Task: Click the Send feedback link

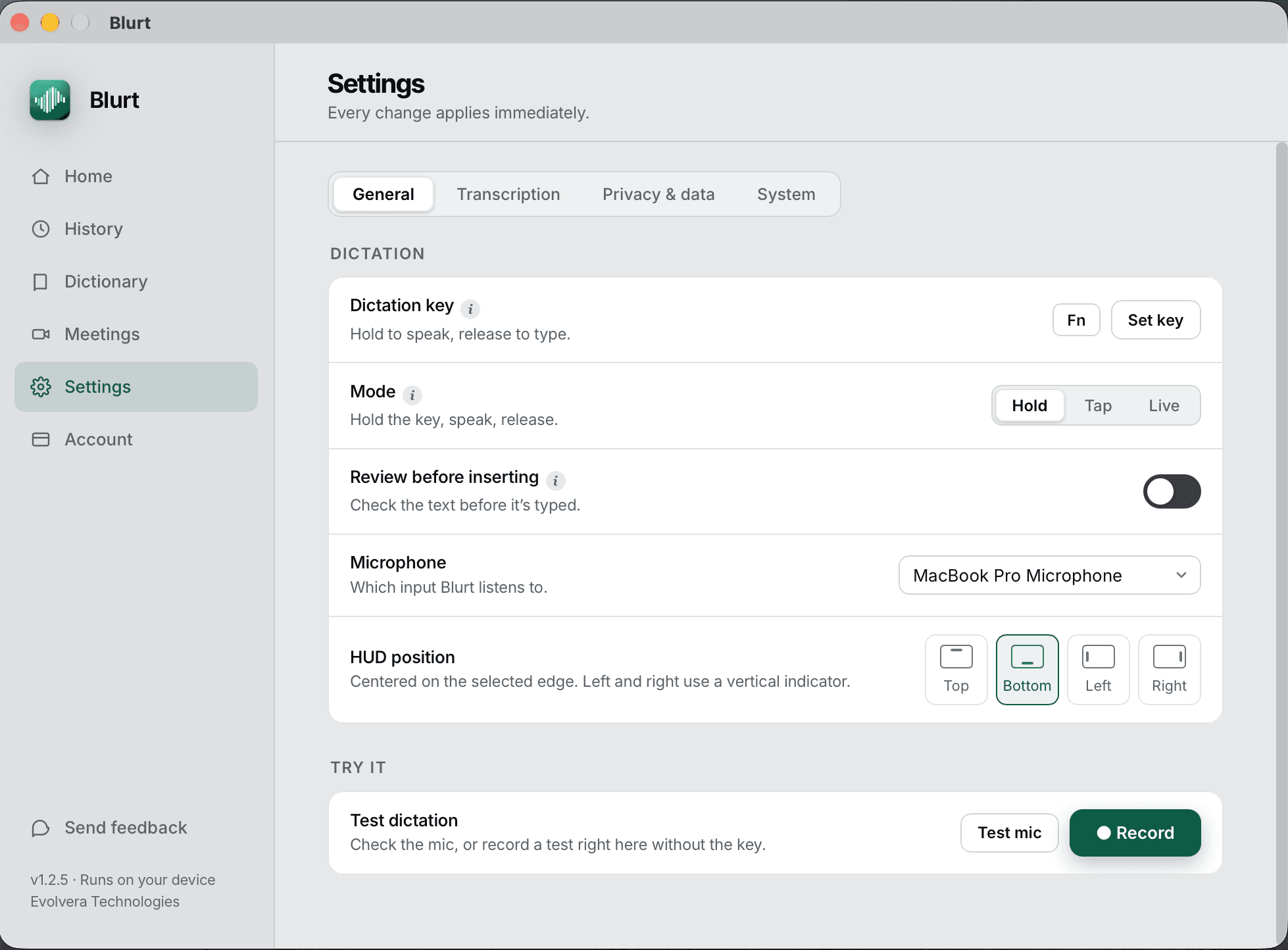Action: (126, 828)
